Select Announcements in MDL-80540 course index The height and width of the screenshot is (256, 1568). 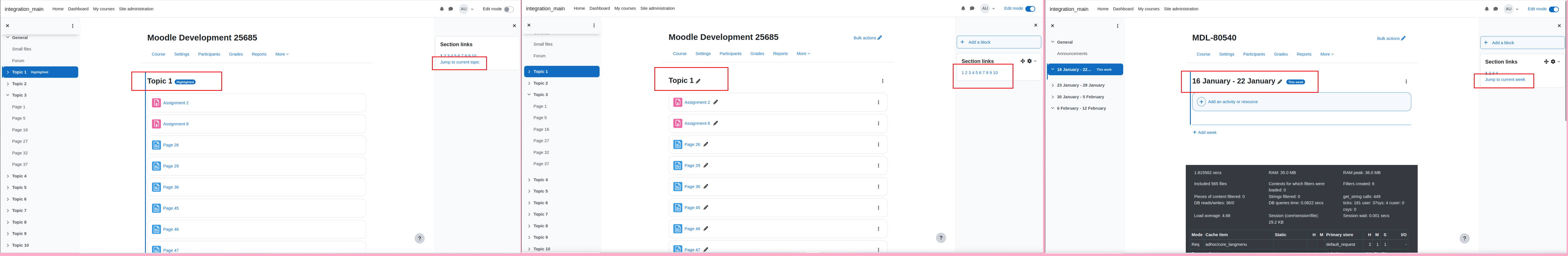pyautogui.click(x=1072, y=54)
